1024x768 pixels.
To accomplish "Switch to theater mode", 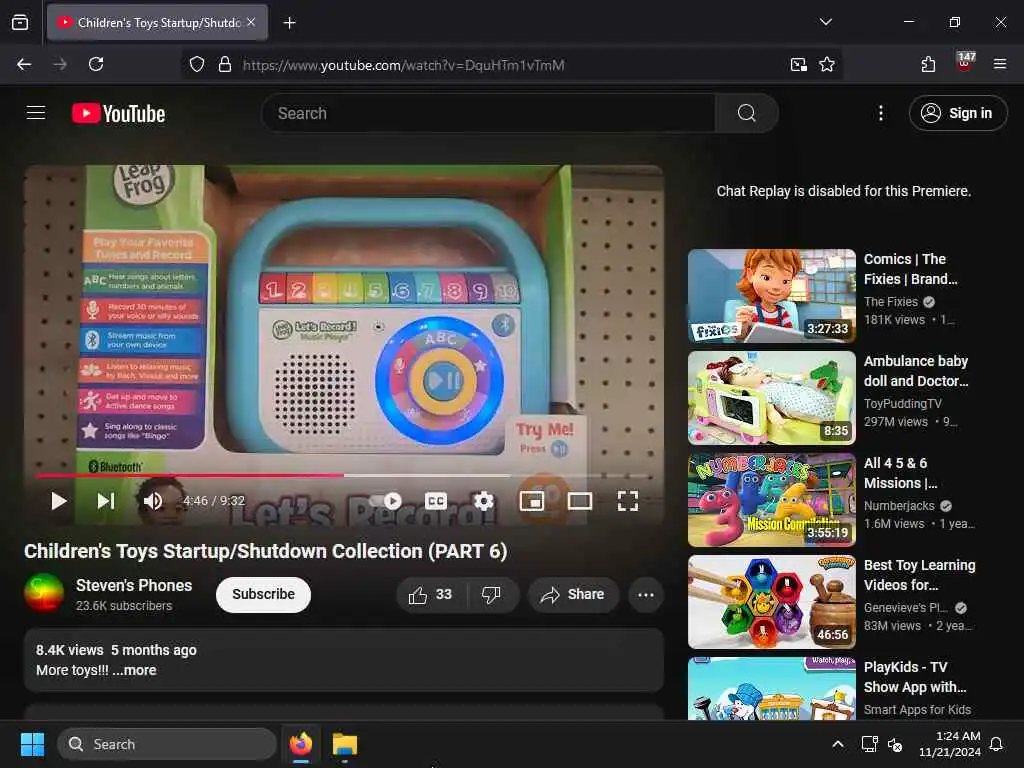I will tap(580, 501).
